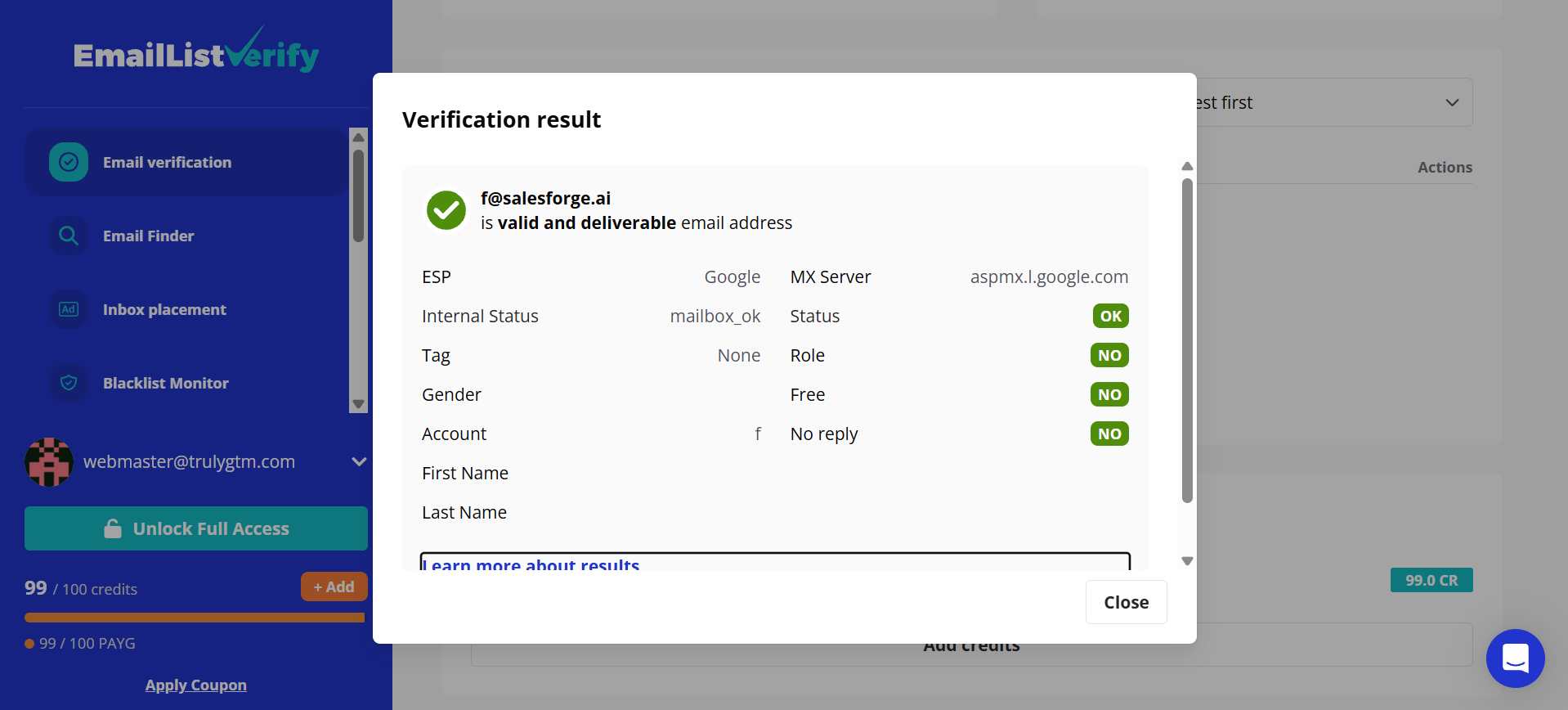Click the Last Name label
Screen dimensions: 1568x710
point(464,512)
